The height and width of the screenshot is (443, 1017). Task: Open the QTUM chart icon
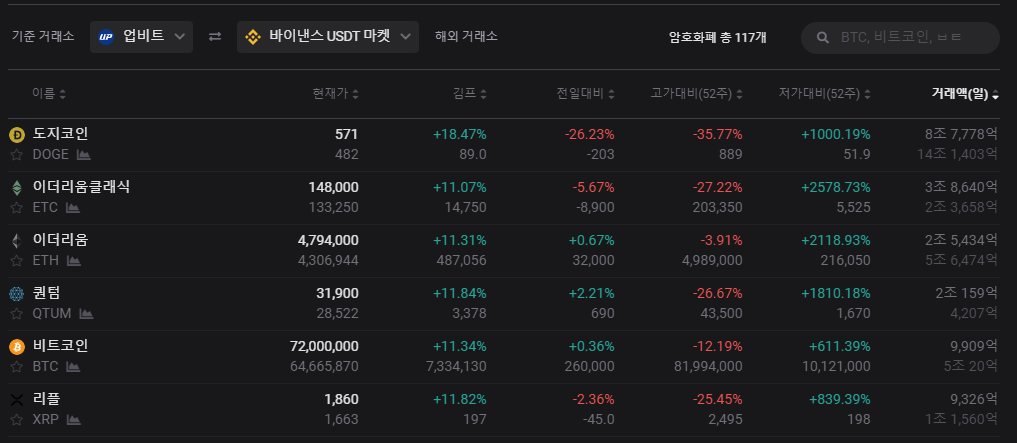click(x=86, y=314)
